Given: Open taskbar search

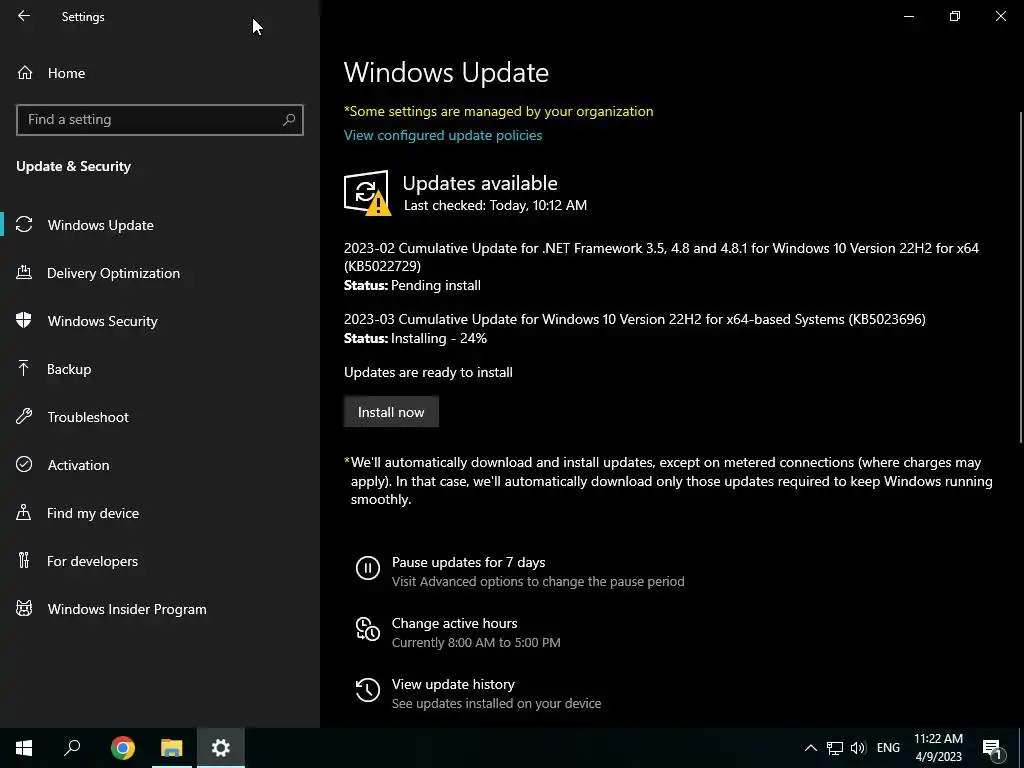Looking at the screenshot, I should (72, 748).
